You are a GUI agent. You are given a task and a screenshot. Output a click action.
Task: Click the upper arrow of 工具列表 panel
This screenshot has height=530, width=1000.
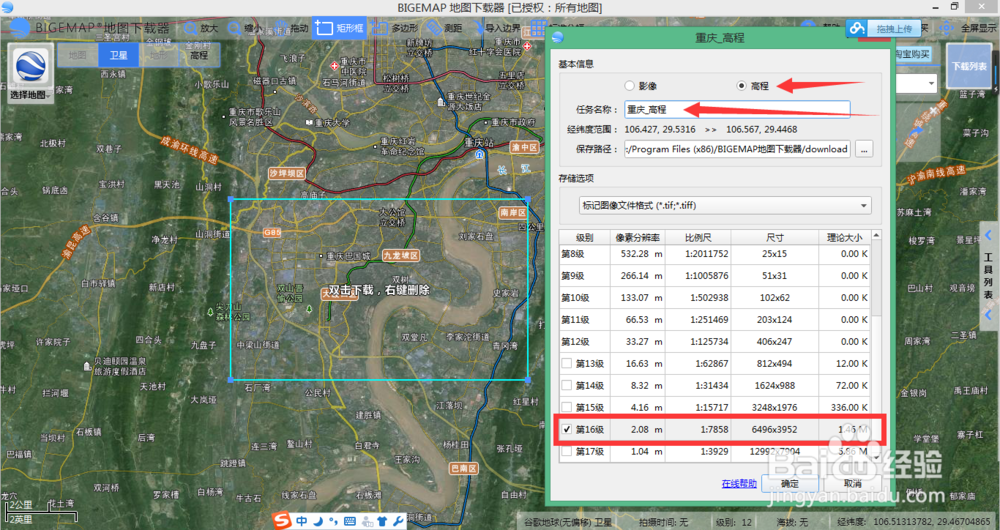[x=989, y=235]
